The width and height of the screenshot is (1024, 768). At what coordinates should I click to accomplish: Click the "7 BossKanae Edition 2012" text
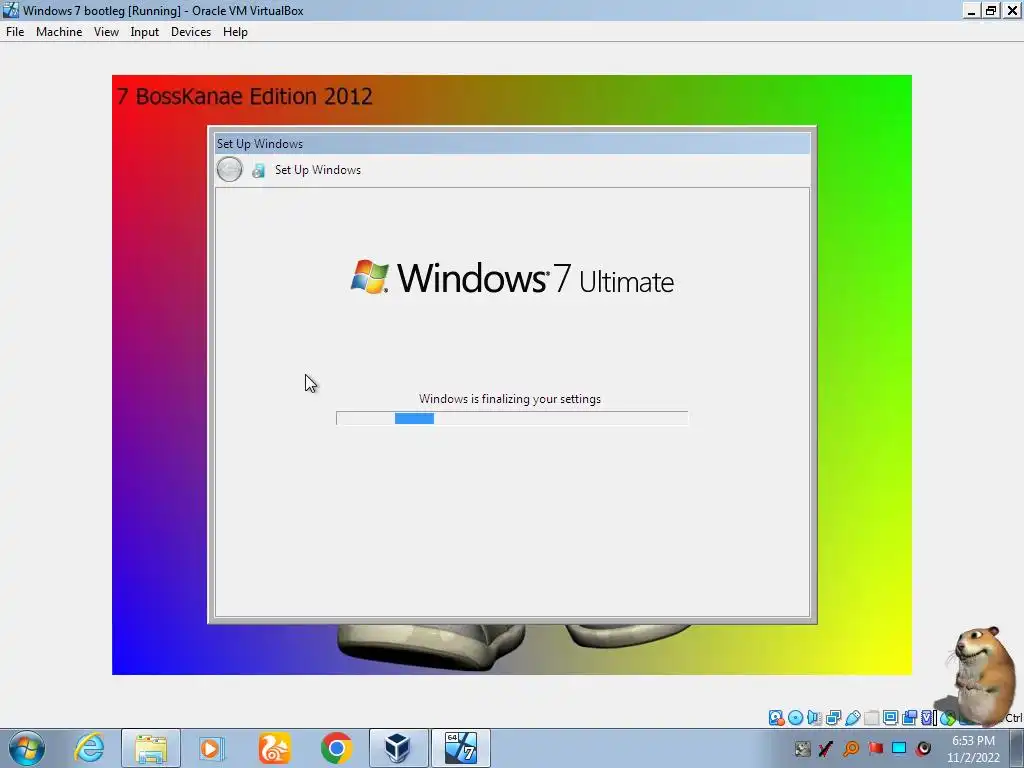click(245, 97)
